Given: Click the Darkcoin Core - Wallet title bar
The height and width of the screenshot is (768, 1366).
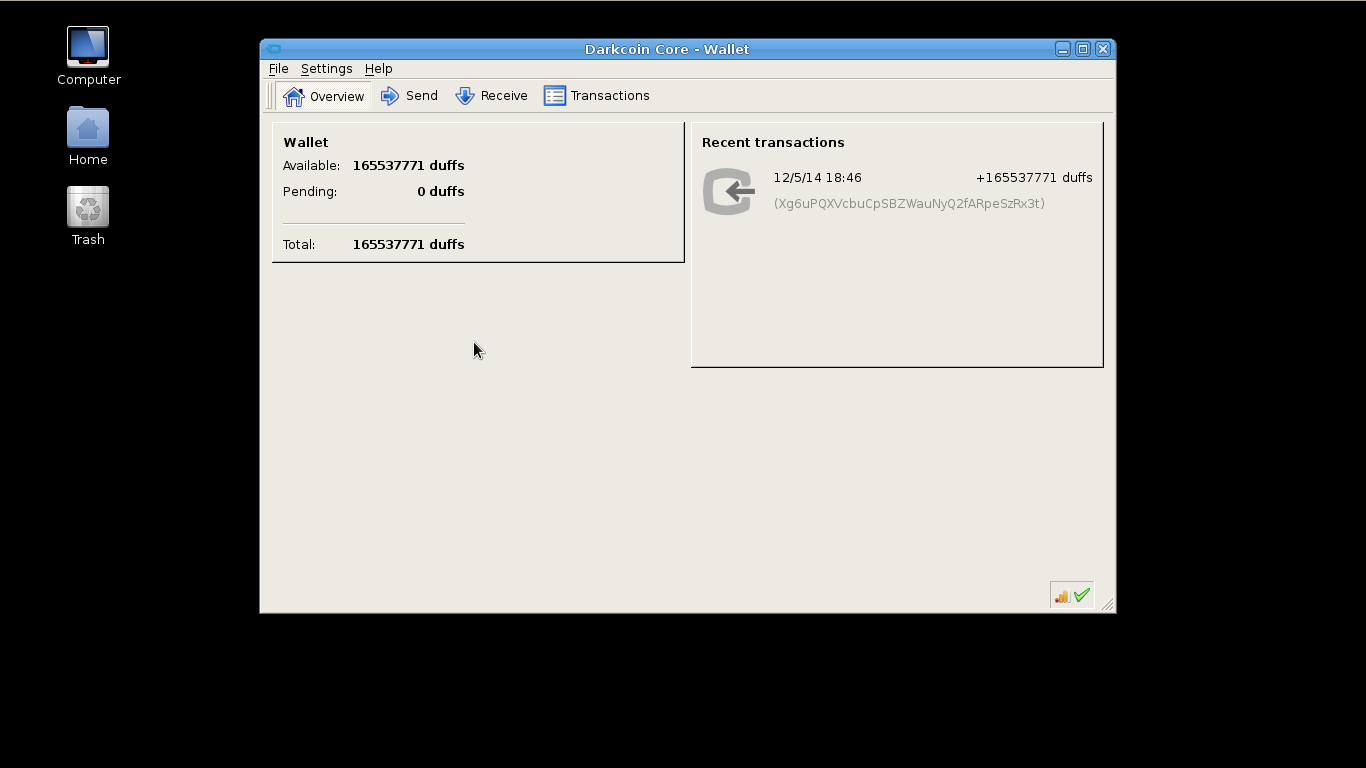Looking at the screenshot, I should [x=667, y=49].
